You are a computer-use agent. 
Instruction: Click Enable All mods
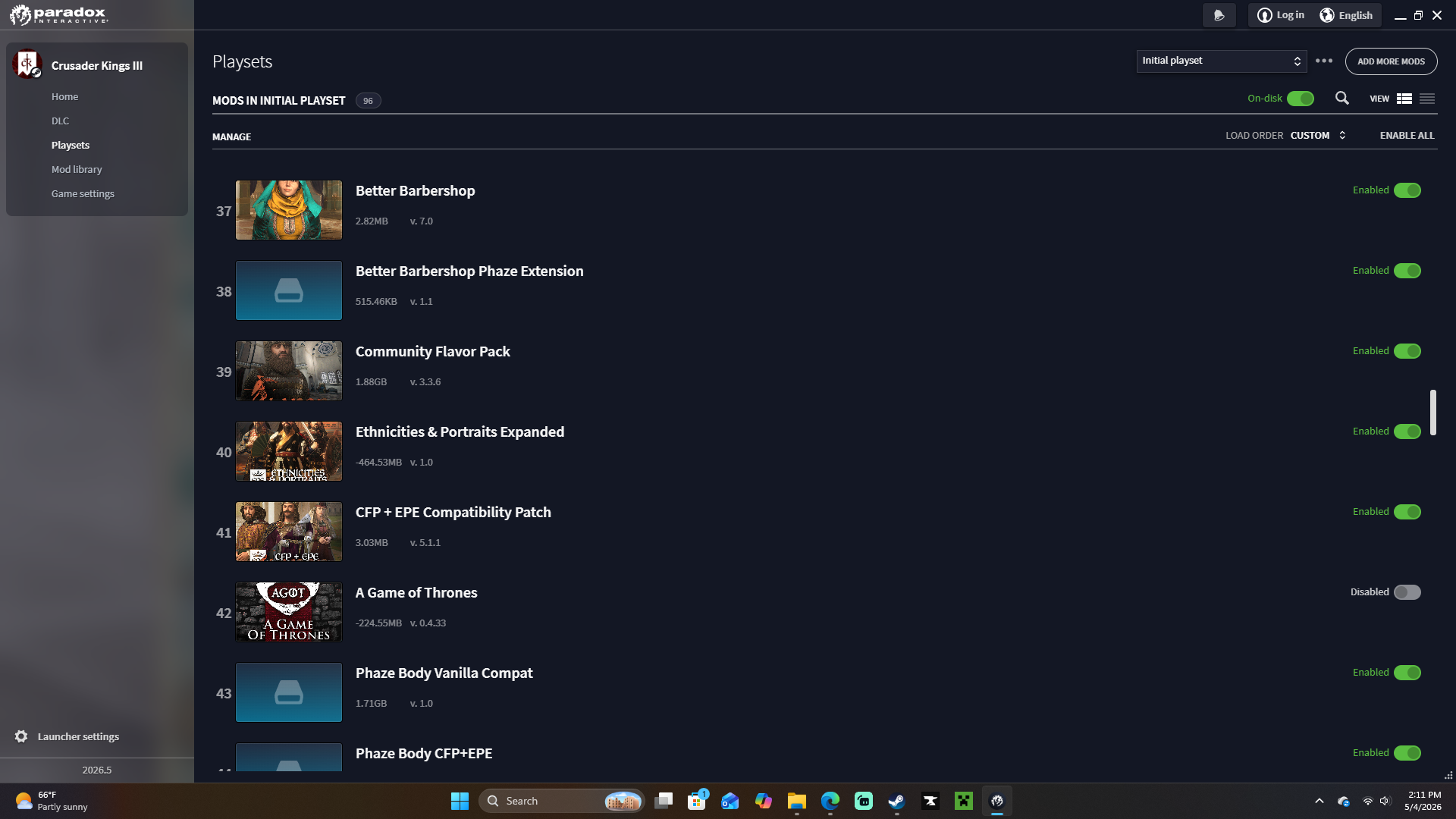(1407, 136)
